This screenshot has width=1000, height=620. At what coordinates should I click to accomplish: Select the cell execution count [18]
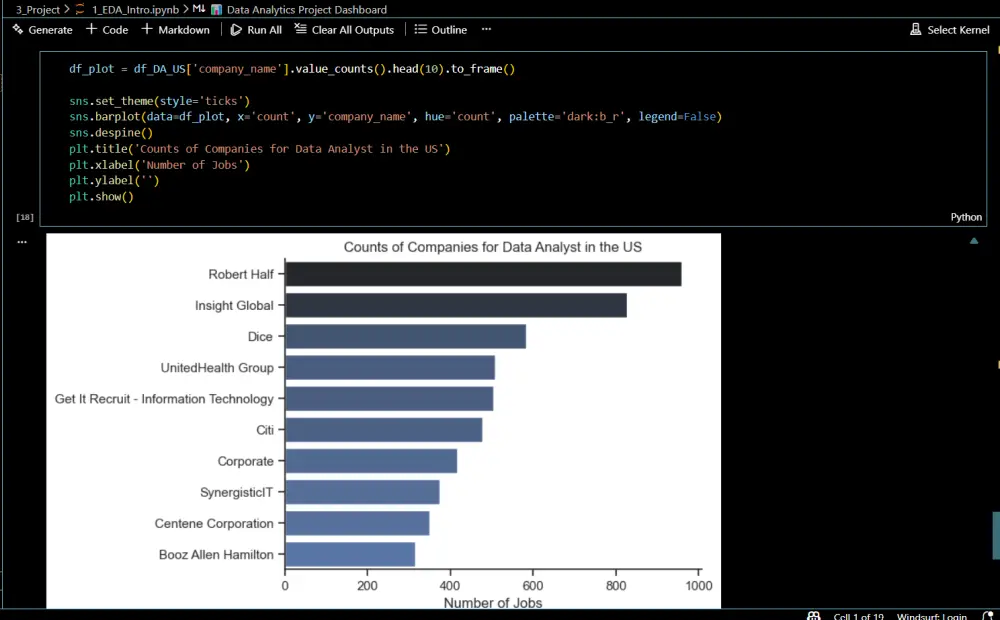24,216
